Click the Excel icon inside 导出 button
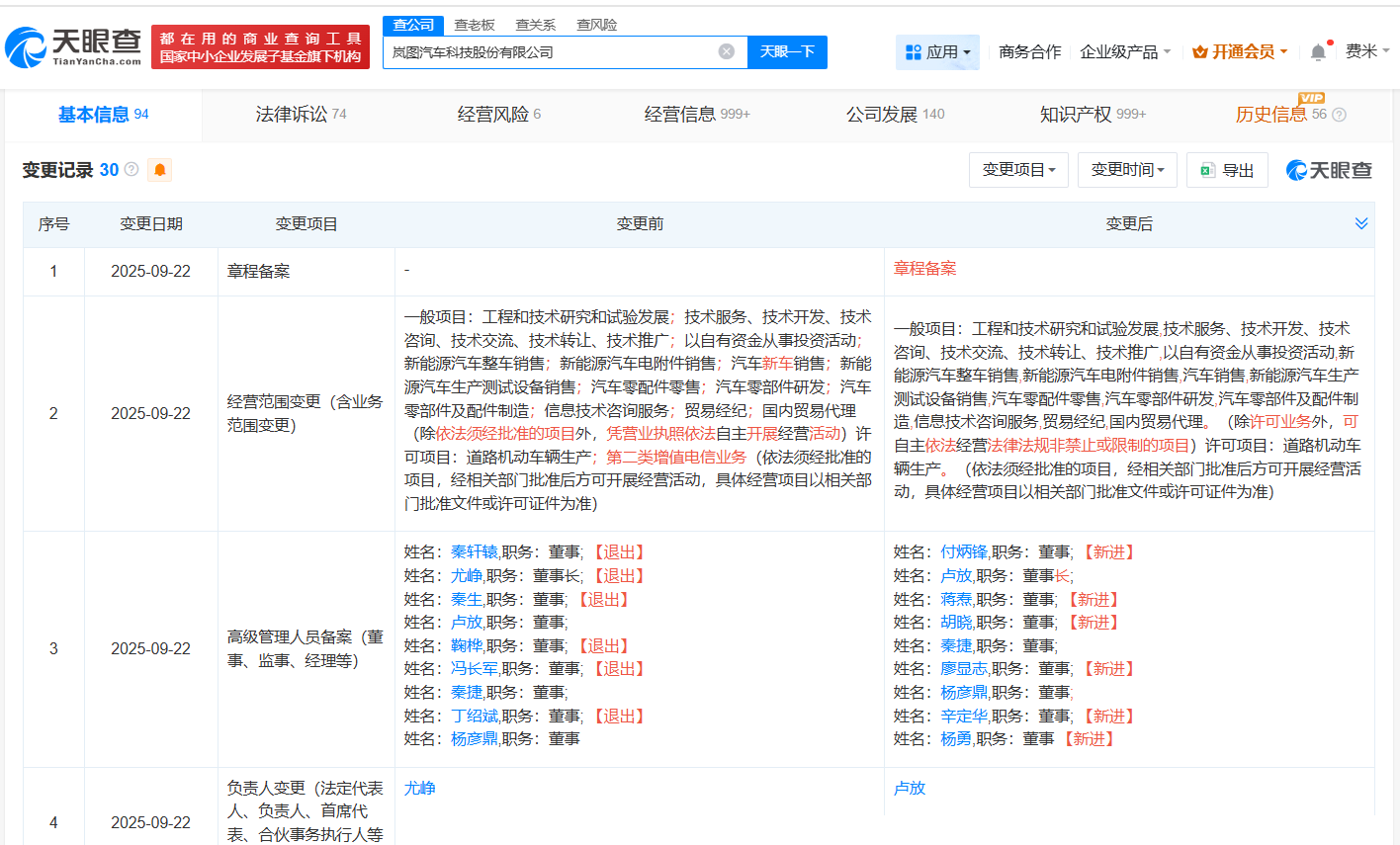1400x845 pixels. point(1207,169)
